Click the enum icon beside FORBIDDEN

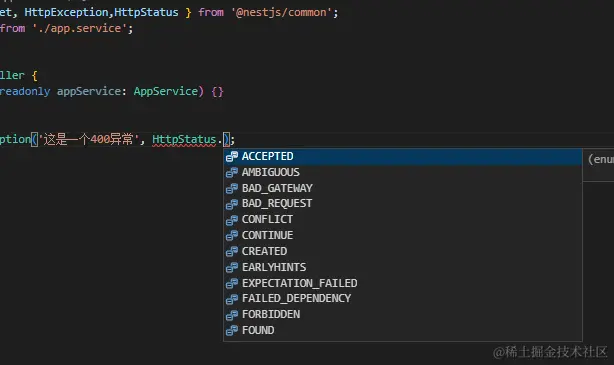click(x=232, y=314)
